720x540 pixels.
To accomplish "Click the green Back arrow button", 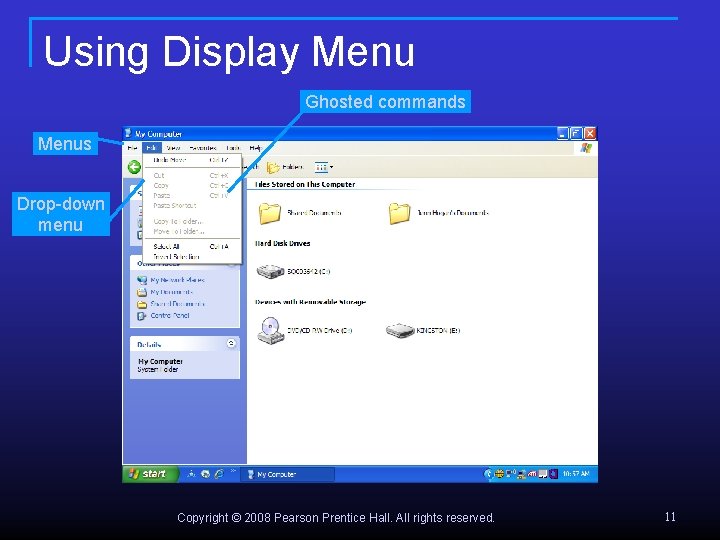I will coord(134,167).
